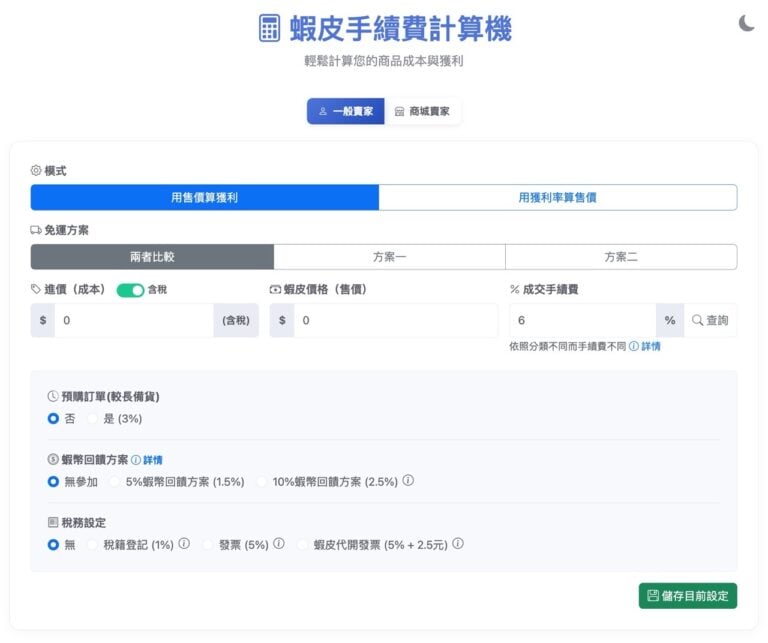Click info icon beside 發票 (5%)
Image resolution: width=768 pixels, height=643 pixels.
tap(279, 544)
